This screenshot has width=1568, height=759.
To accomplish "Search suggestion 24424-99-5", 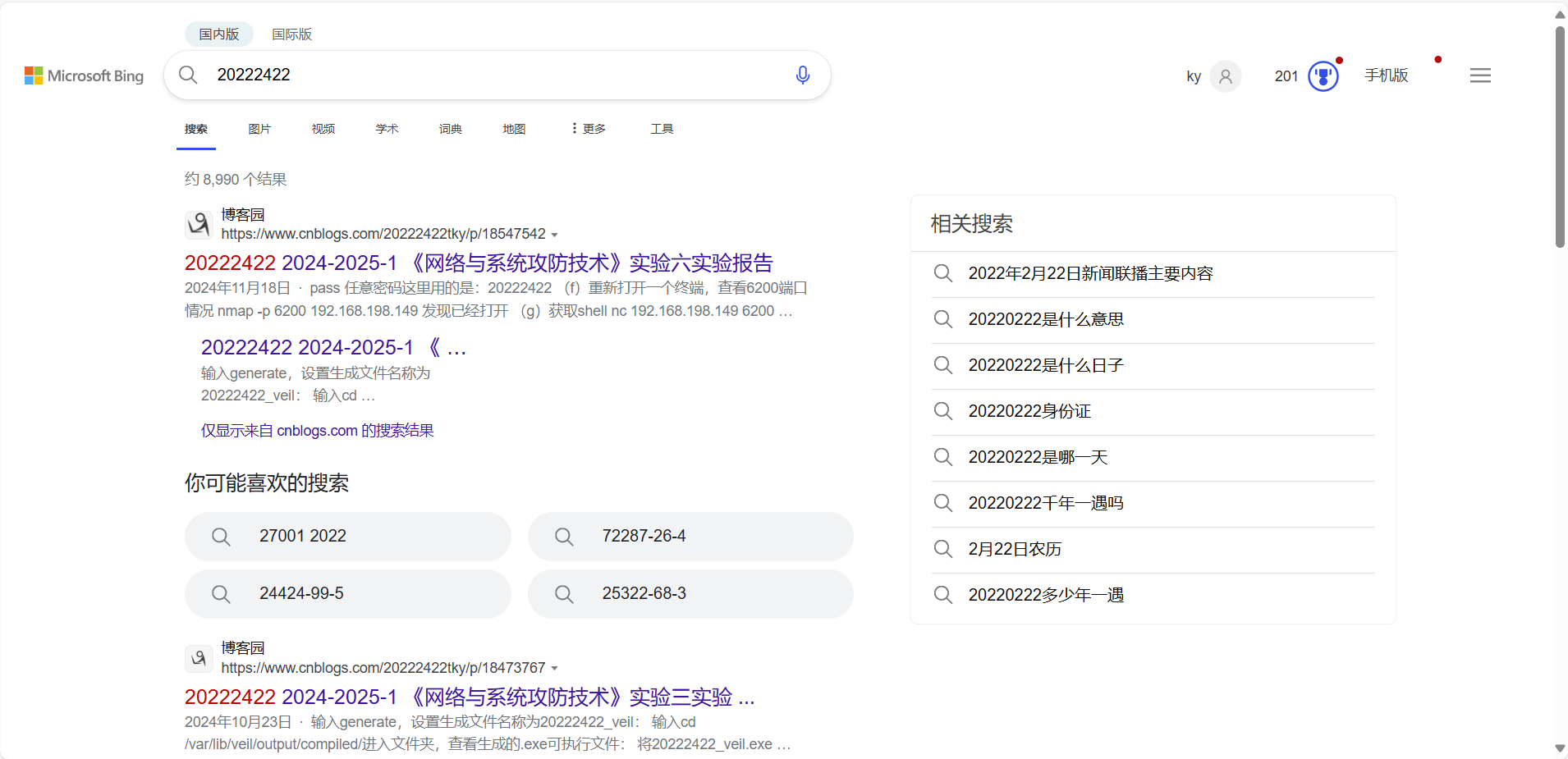I will (x=348, y=594).
